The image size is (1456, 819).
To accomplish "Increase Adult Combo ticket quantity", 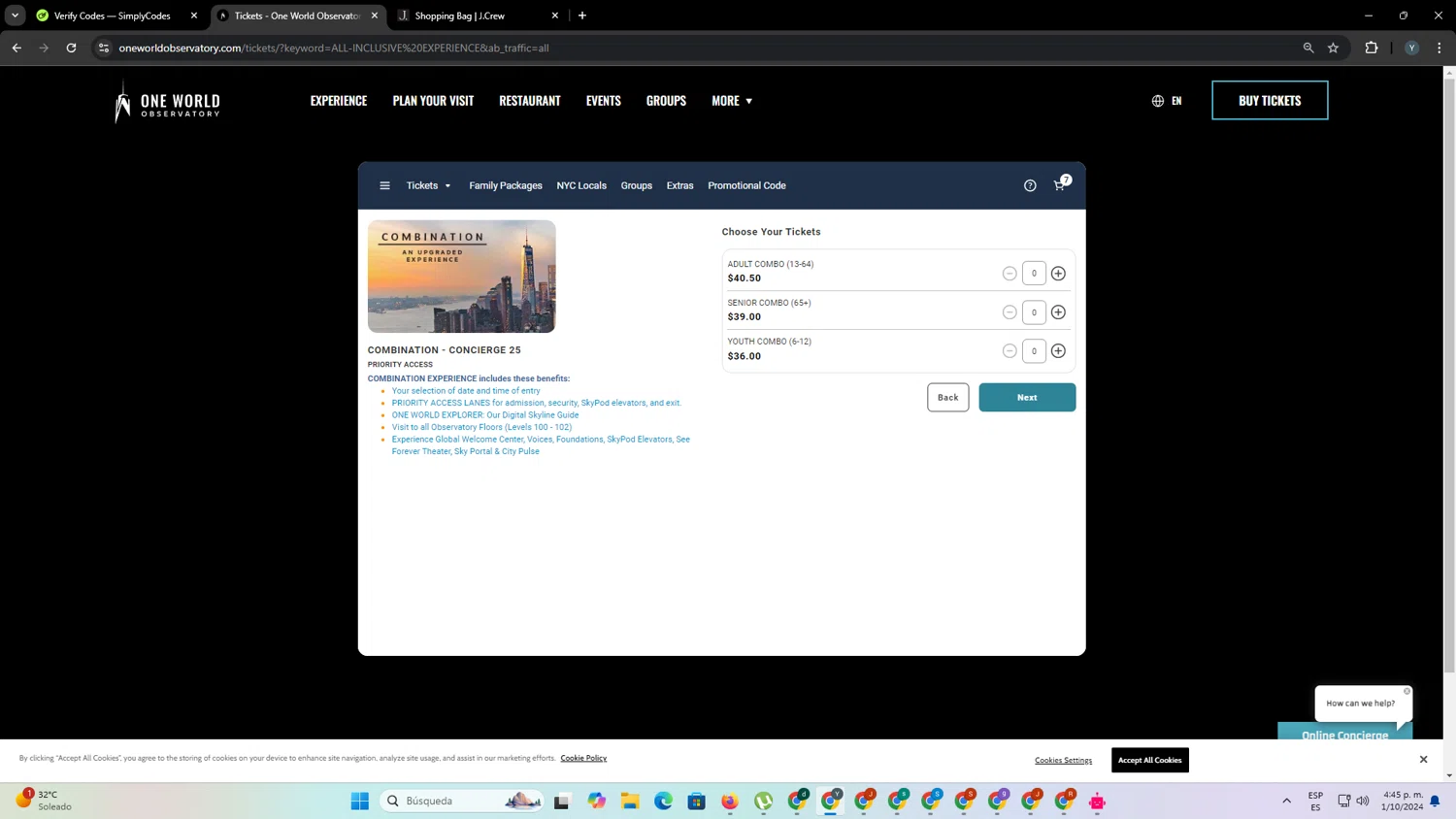I will click(x=1058, y=274).
